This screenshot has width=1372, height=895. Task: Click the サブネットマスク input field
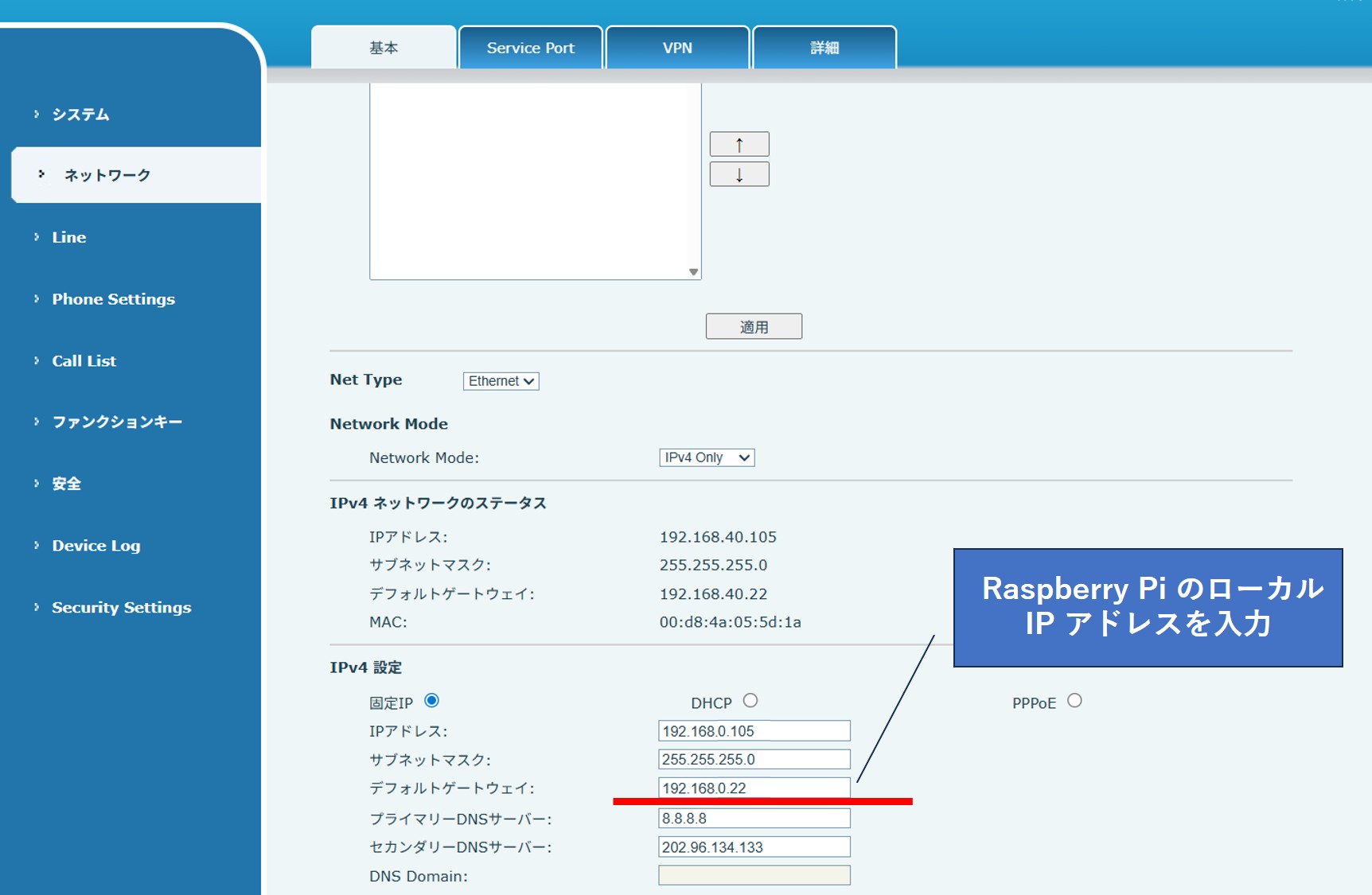(x=754, y=759)
